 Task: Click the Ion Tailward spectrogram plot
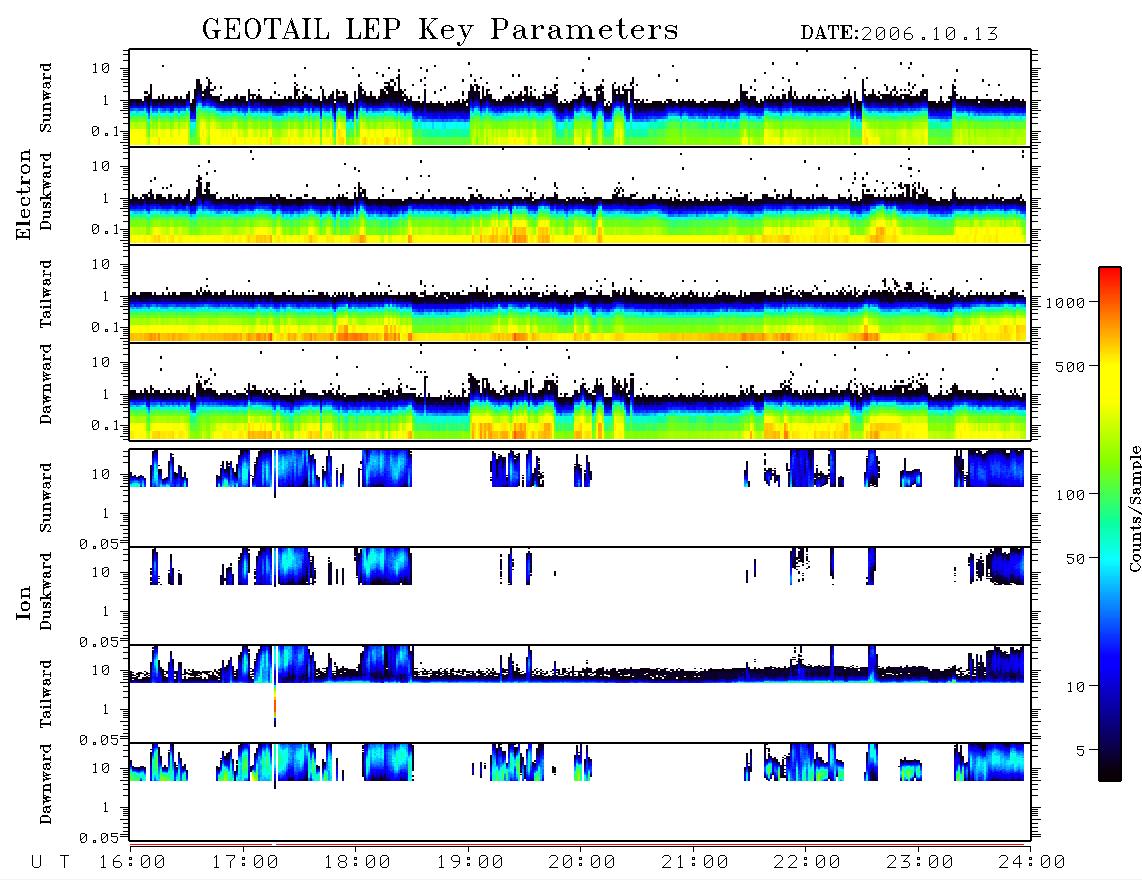580,694
